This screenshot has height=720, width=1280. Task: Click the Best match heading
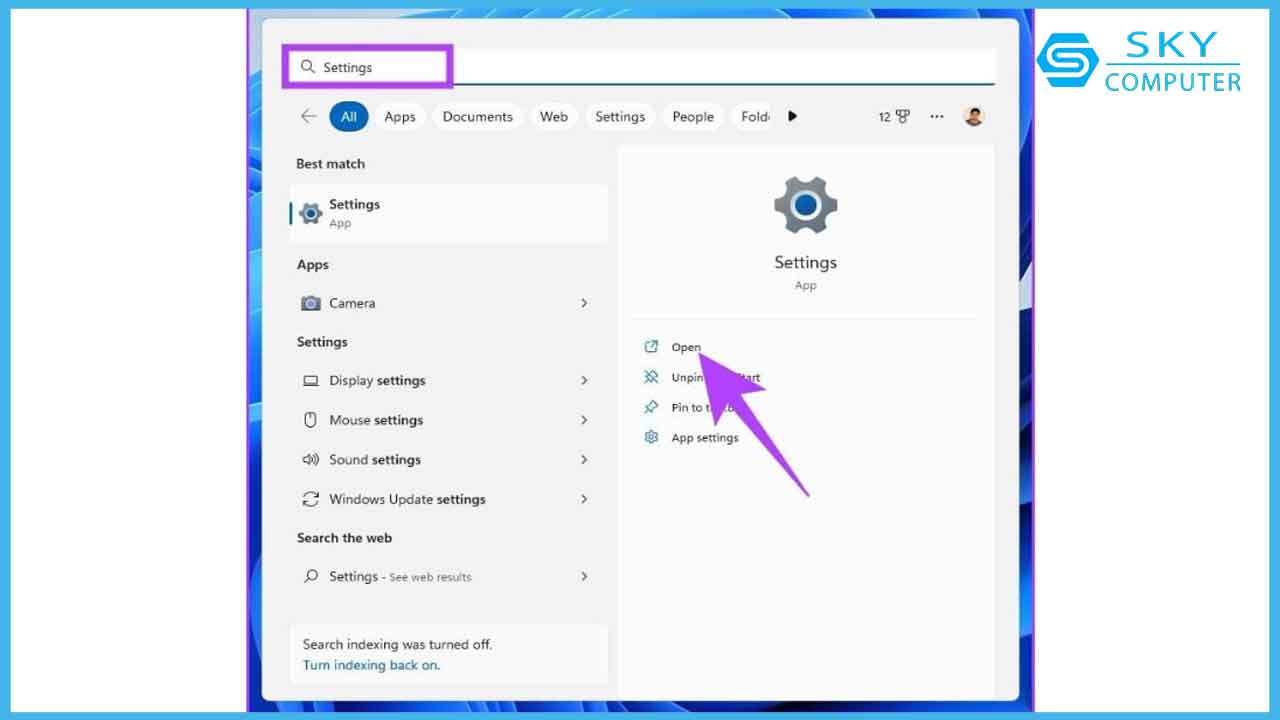coord(330,164)
